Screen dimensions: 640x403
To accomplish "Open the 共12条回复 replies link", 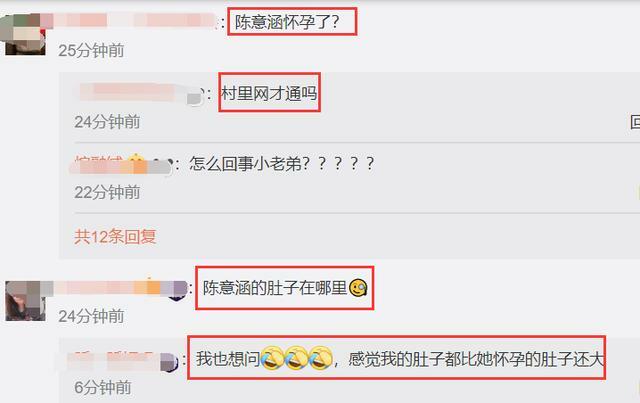I will point(115,236).
